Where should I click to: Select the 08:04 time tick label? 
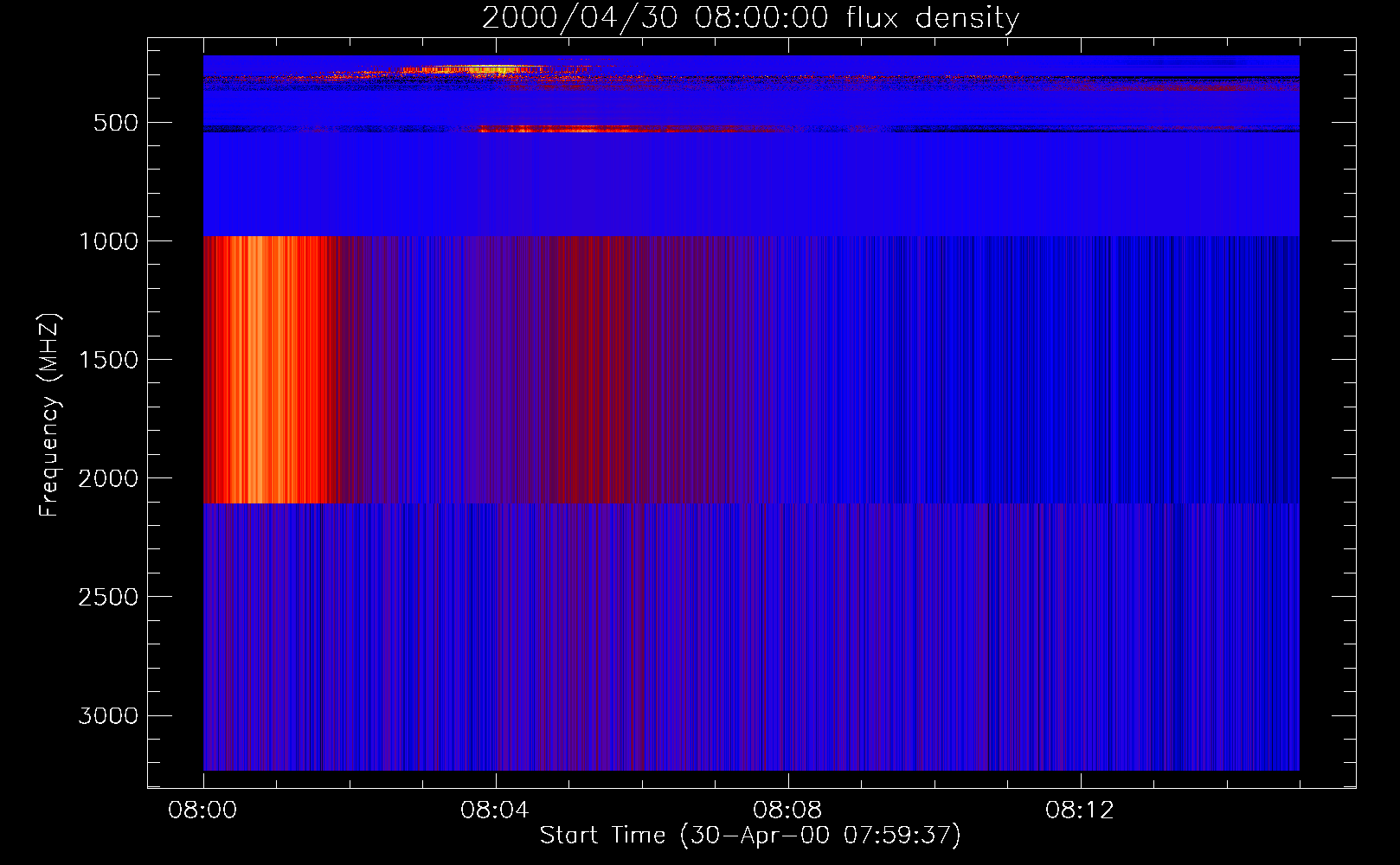pos(495,811)
